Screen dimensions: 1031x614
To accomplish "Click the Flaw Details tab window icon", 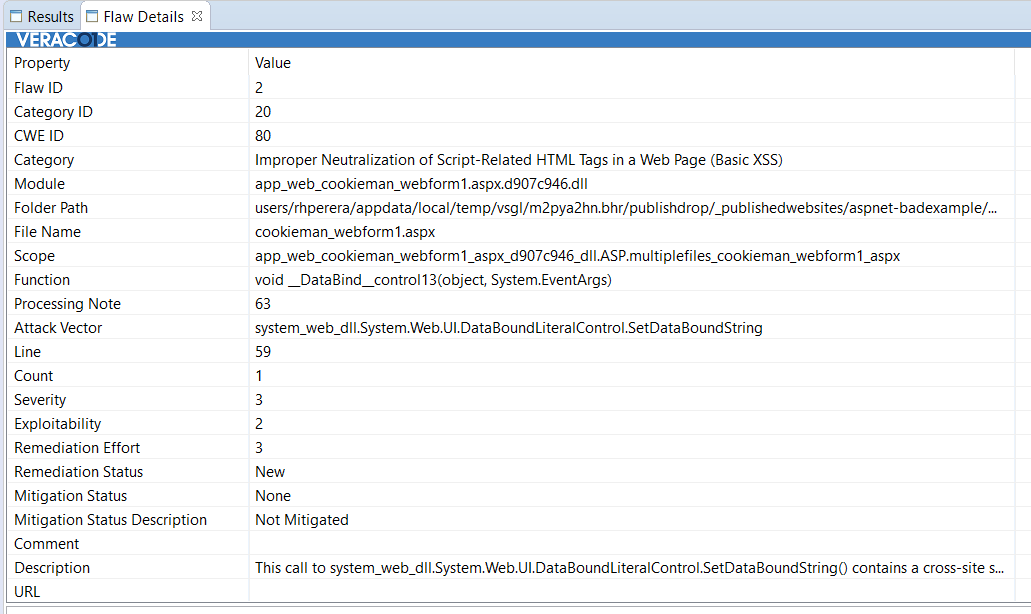I will (93, 16).
